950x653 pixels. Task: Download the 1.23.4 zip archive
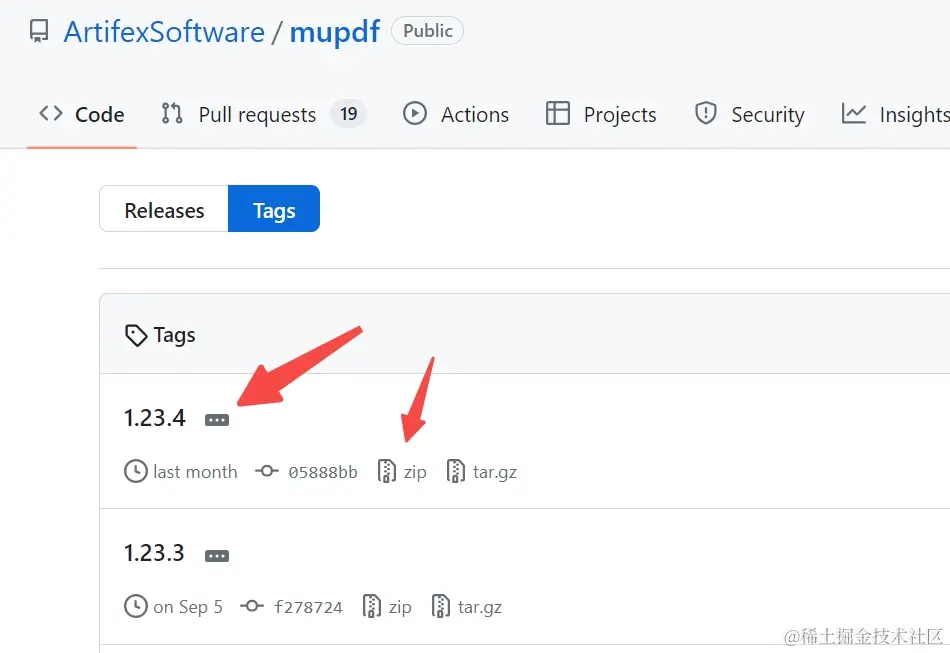[x=415, y=472]
